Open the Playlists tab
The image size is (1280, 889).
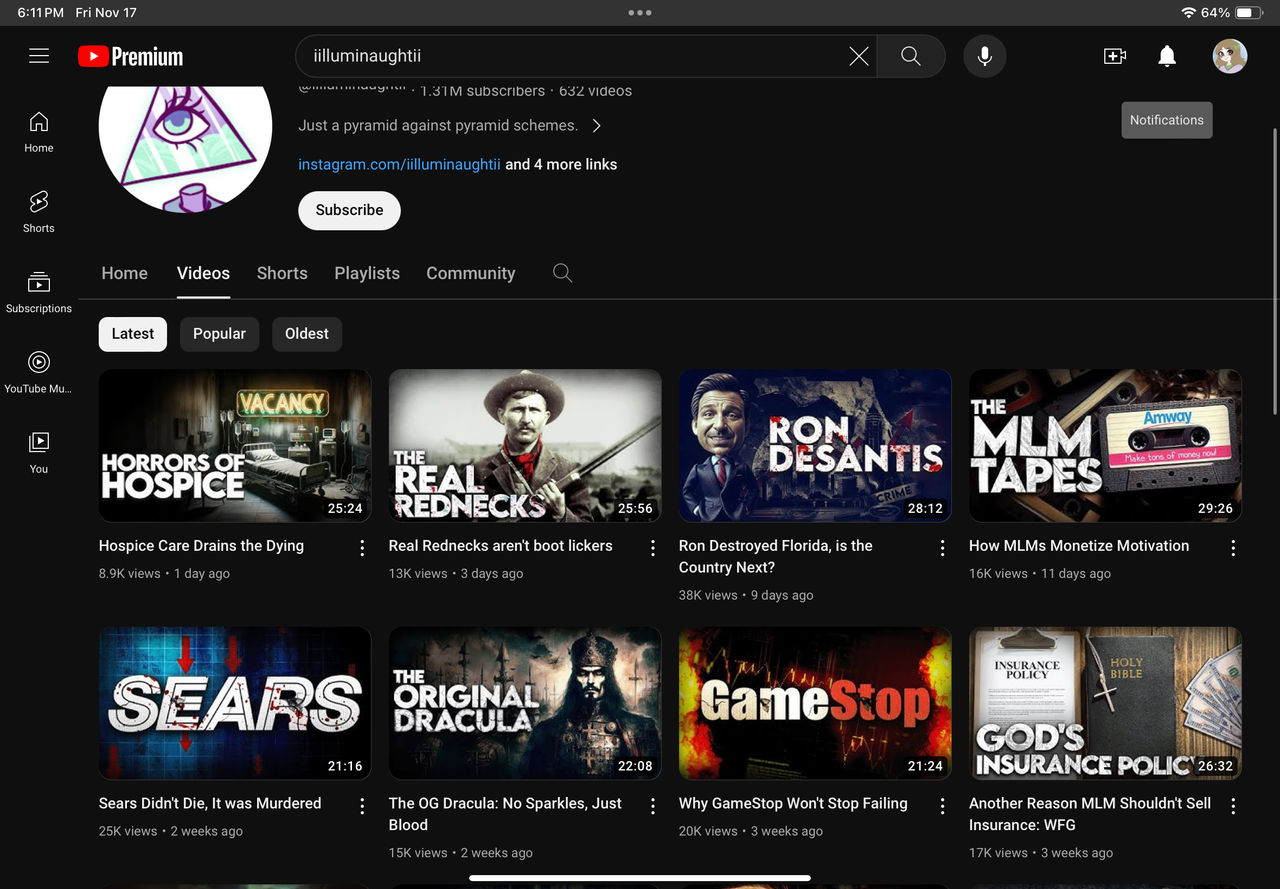367,273
